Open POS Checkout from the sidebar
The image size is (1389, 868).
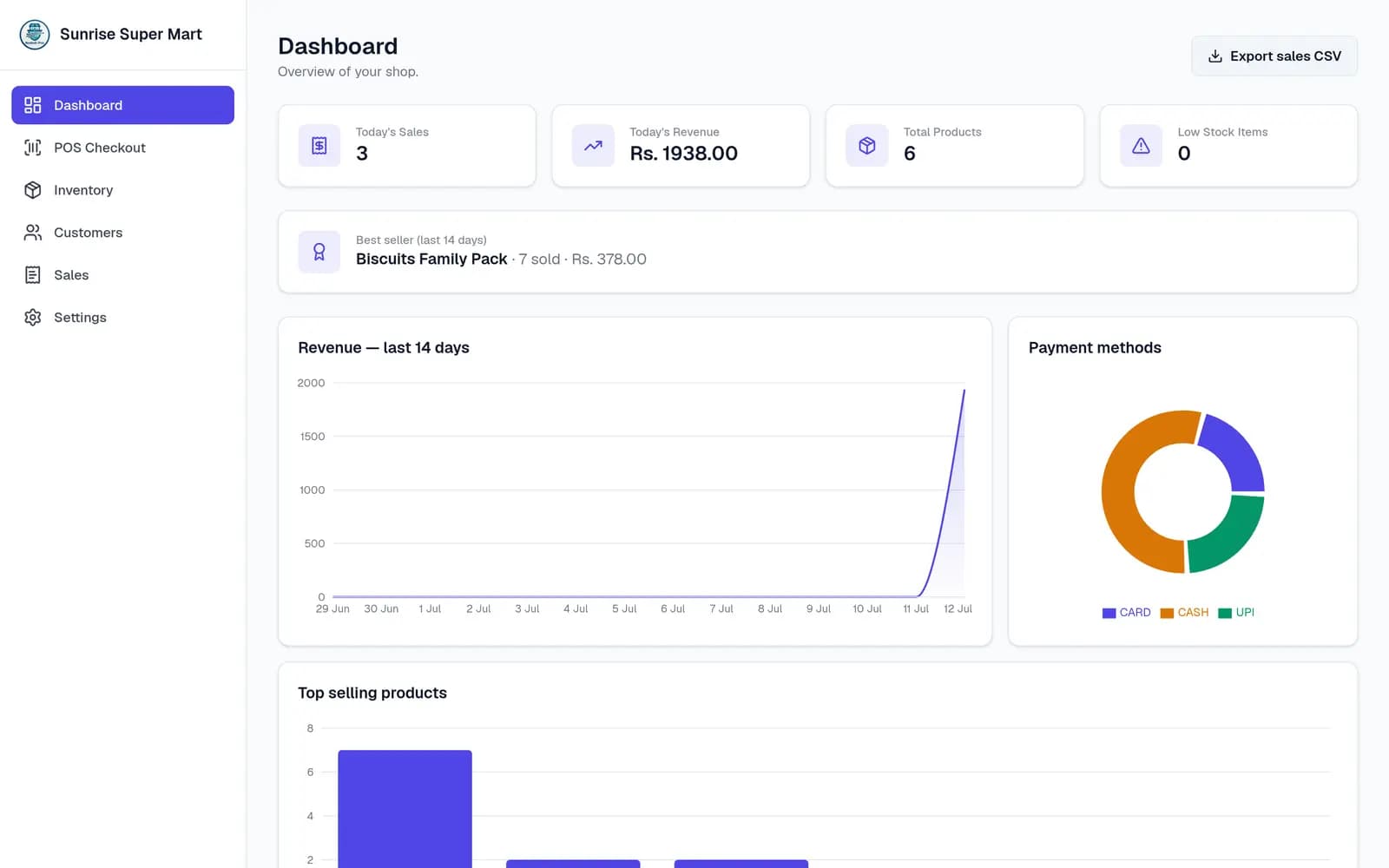[x=122, y=148]
